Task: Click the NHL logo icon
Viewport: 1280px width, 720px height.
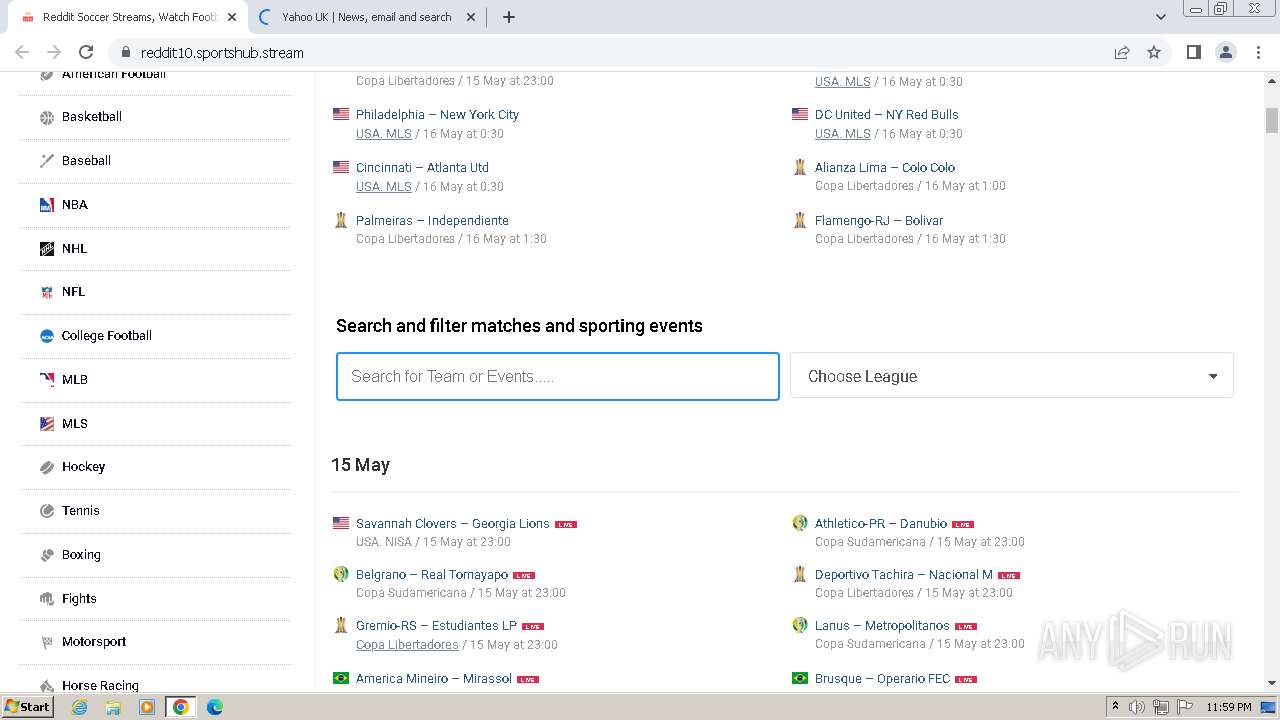Action: (47, 249)
